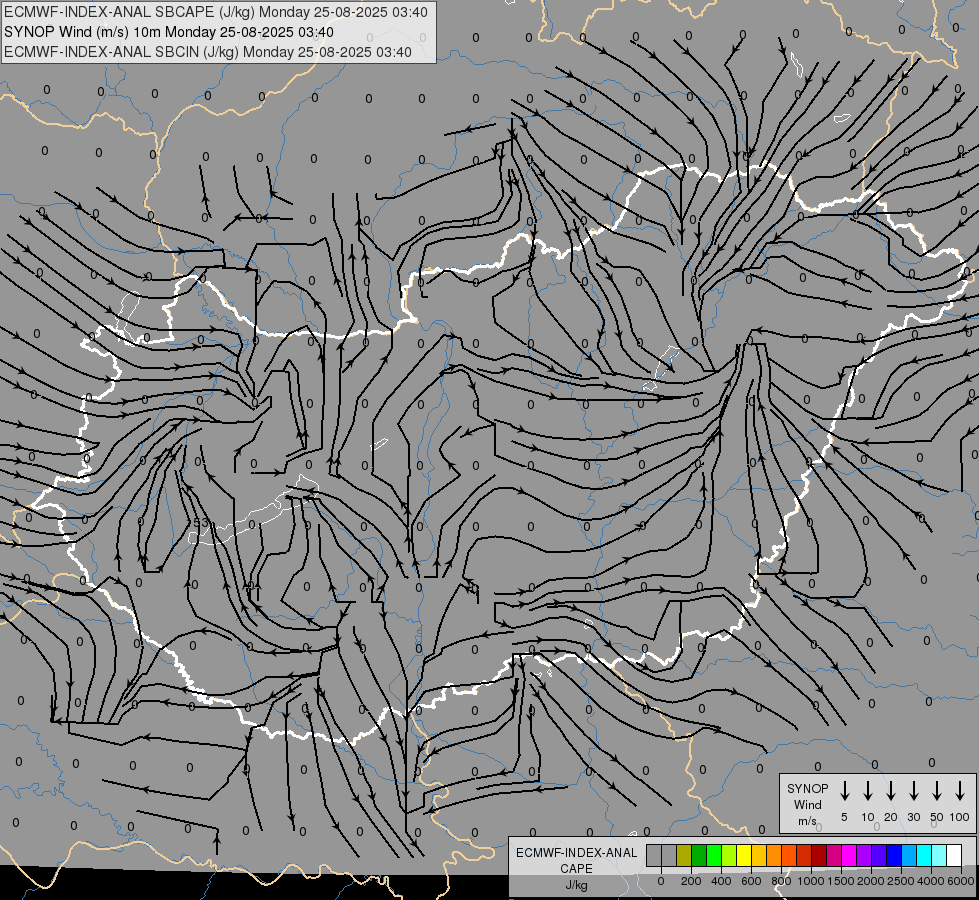Click the wind arrow above 100 m/s
The image size is (979, 900).
click(960, 790)
